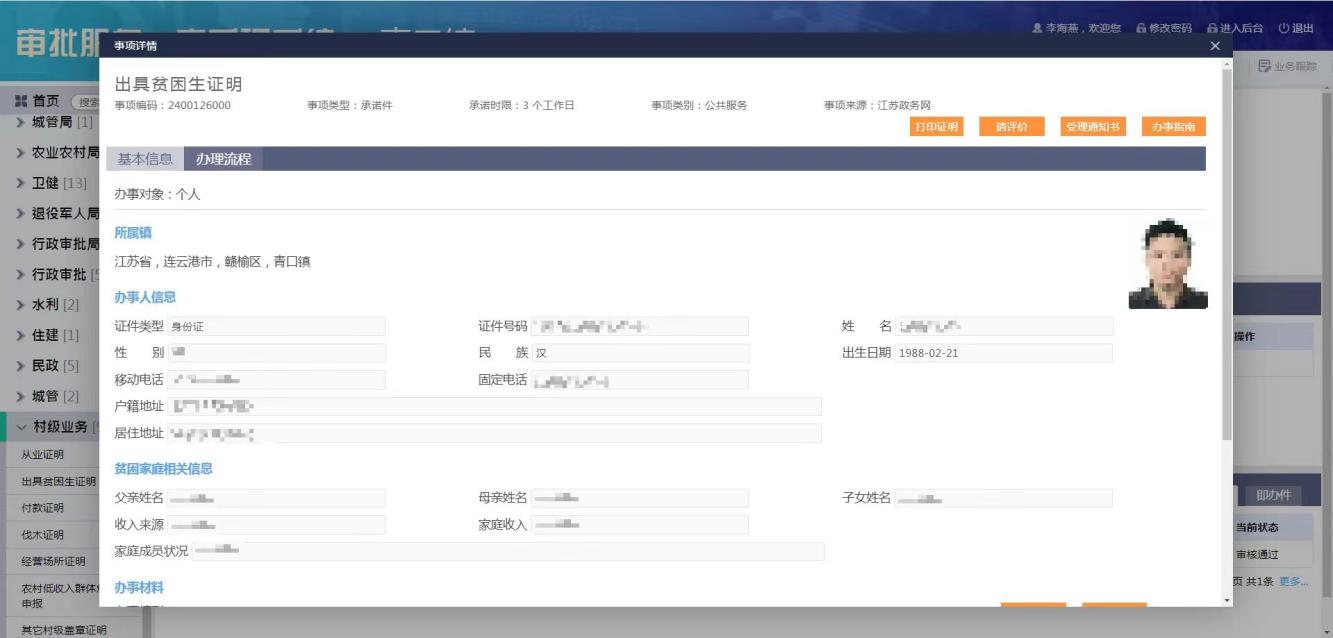Expand the 民政 tree node
Screen dimensions: 1333x638
(22, 366)
